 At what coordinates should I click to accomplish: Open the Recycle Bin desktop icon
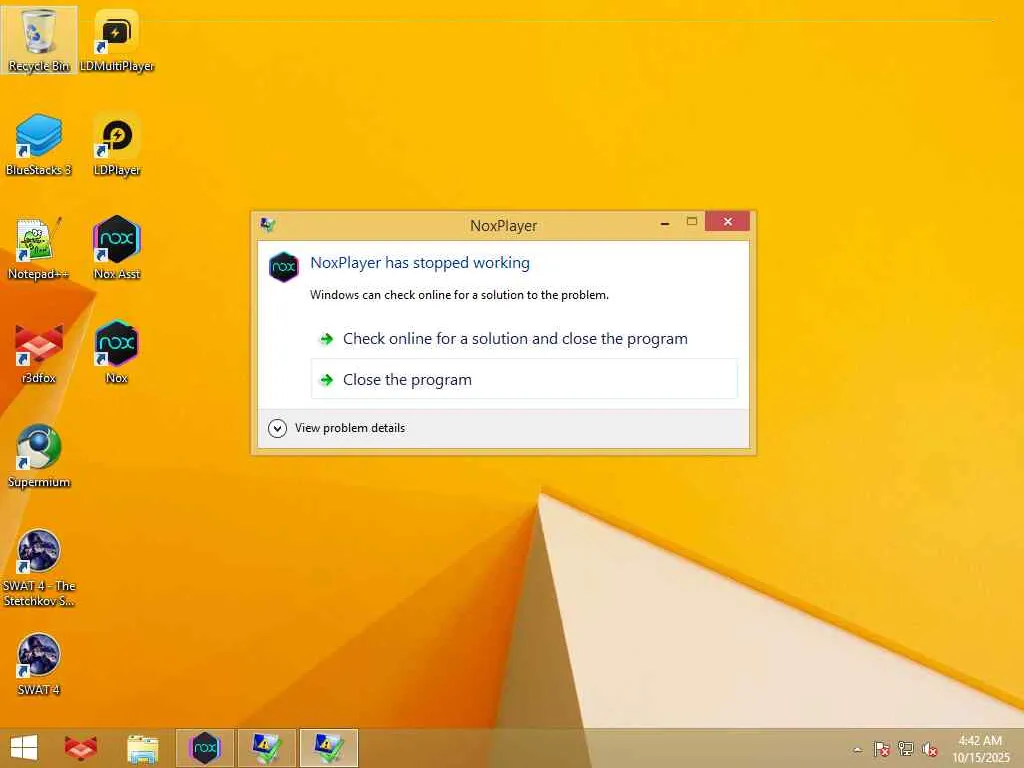click(39, 39)
